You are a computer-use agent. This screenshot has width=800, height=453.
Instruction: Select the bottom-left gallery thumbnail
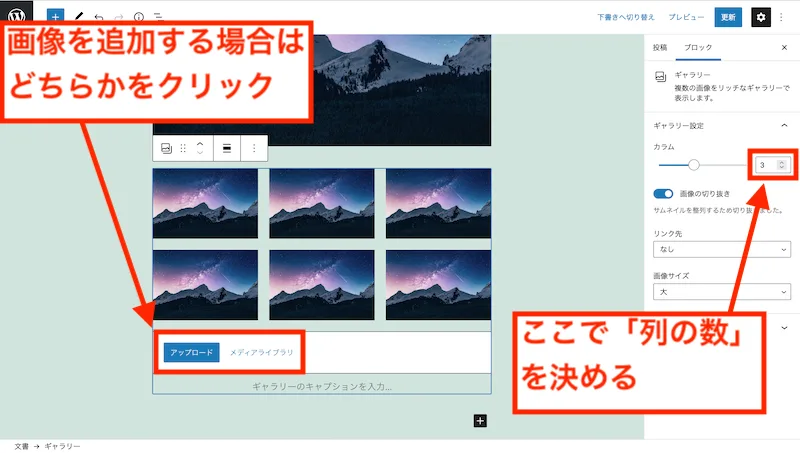(205, 285)
